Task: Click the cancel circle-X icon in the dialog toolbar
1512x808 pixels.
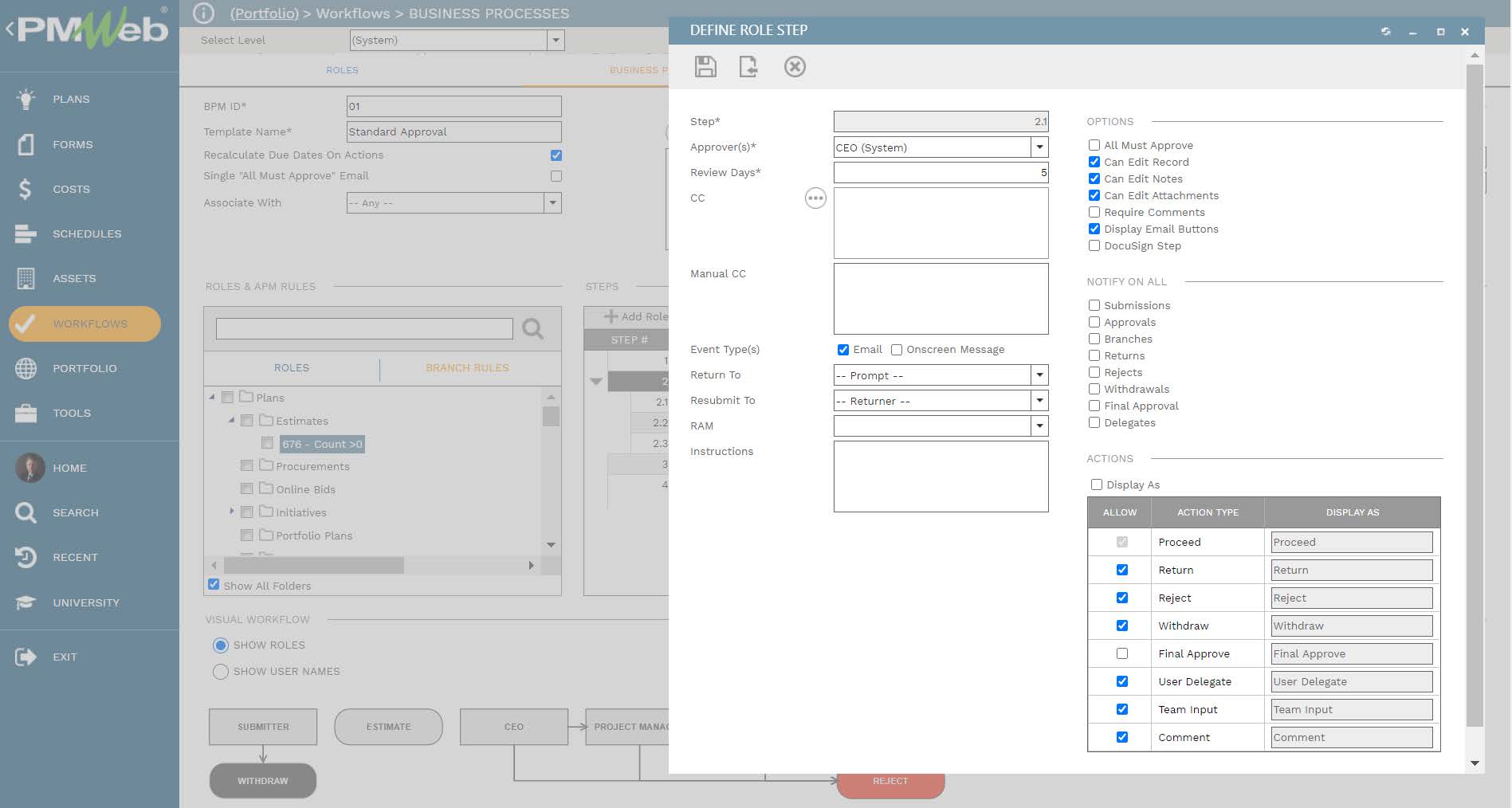Action: pyautogui.click(x=795, y=66)
